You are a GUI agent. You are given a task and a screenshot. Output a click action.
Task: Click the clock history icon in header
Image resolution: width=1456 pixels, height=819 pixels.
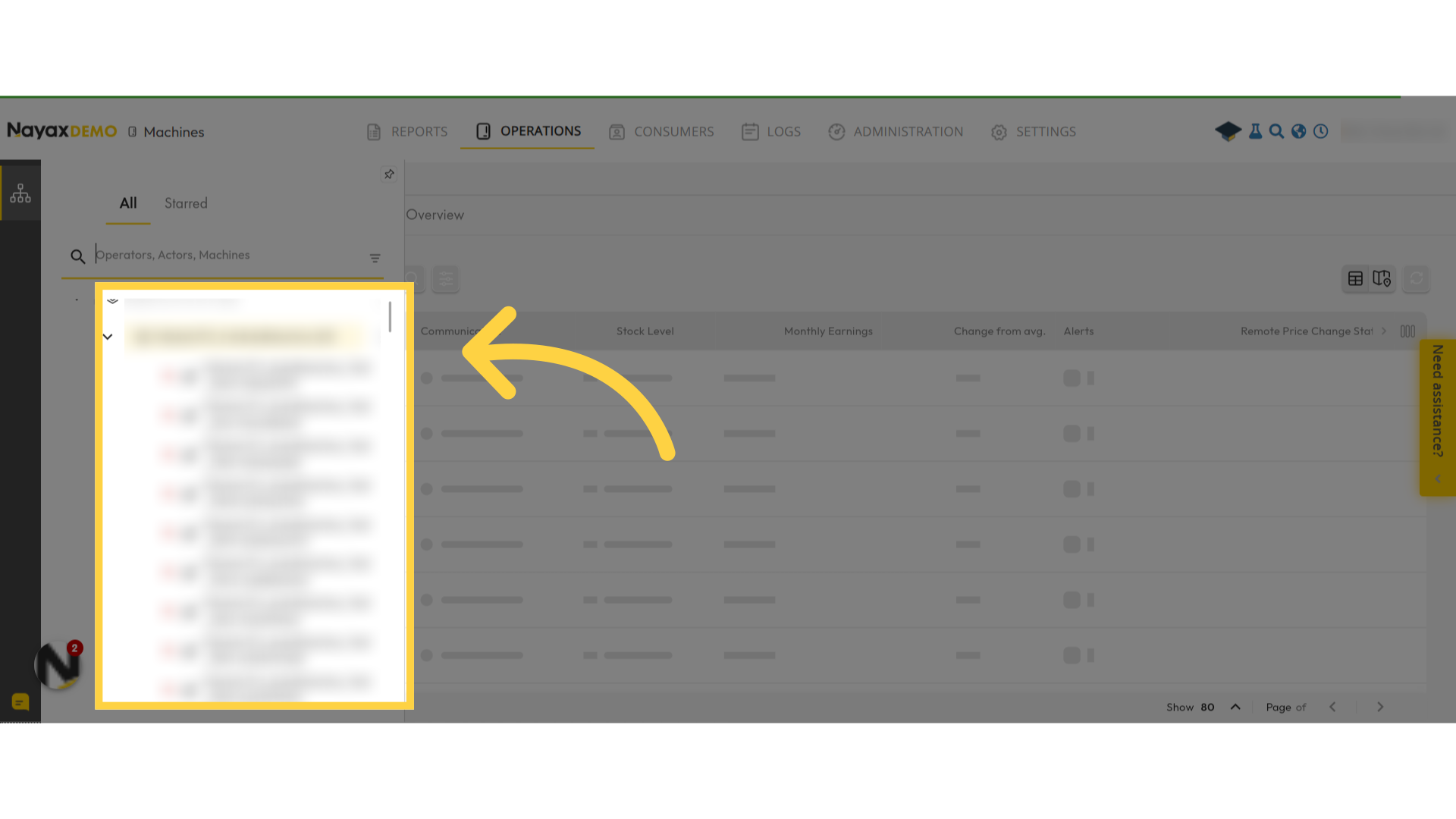tap(1321, 131)
